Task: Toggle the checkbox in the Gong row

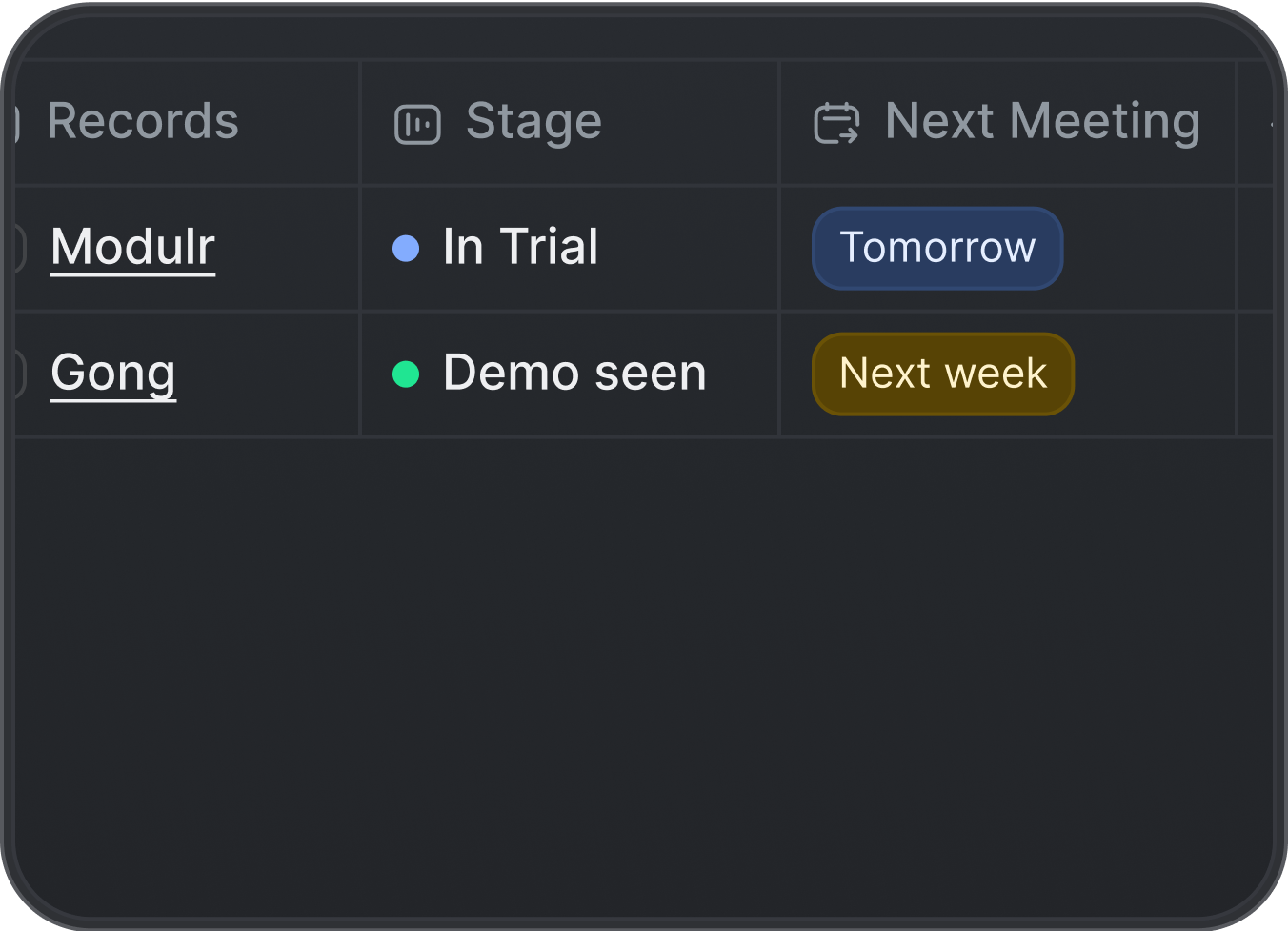Action: coord(18,374)
